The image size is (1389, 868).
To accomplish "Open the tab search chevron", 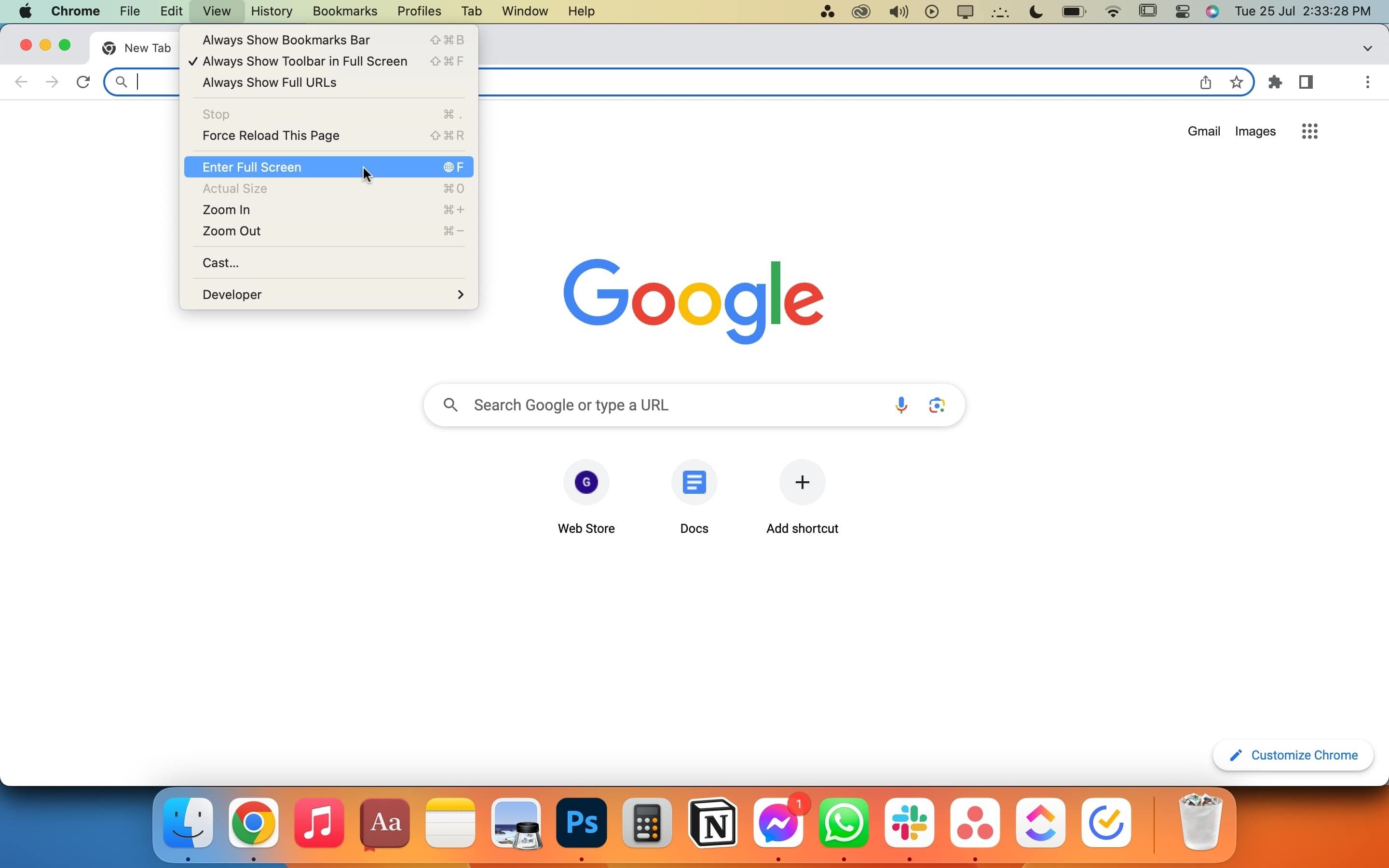I will tap(1367, 48).
